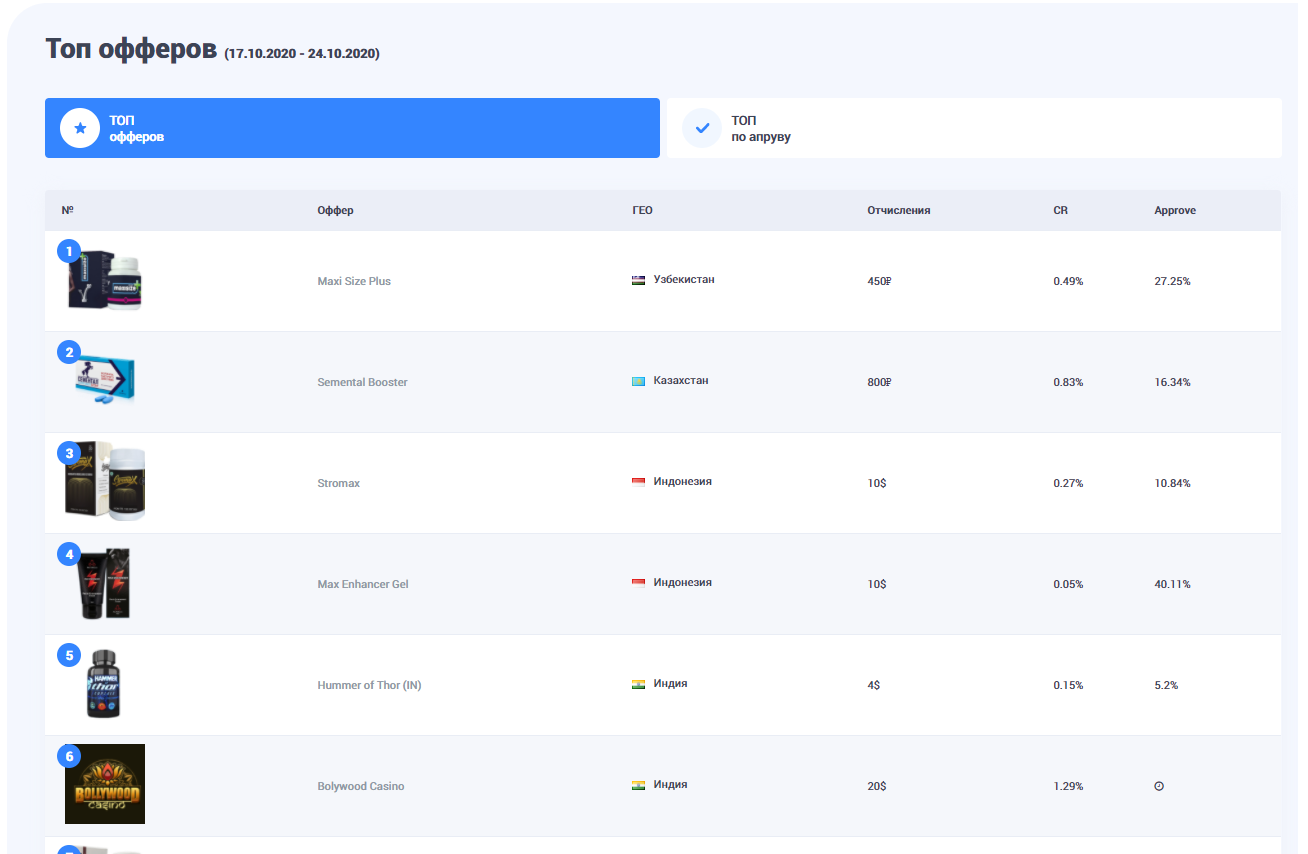Click the 4$ payout value
Image resolution: width=1308 pixels, height=854 pixels.
[874, 685]
